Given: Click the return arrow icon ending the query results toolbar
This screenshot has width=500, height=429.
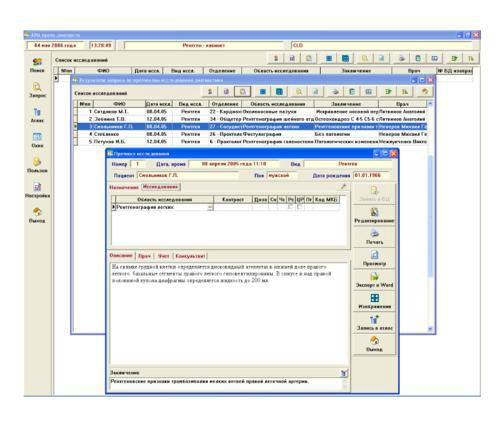Looking at the screenshot, I should pyautogui.click(x=425, y=91).
